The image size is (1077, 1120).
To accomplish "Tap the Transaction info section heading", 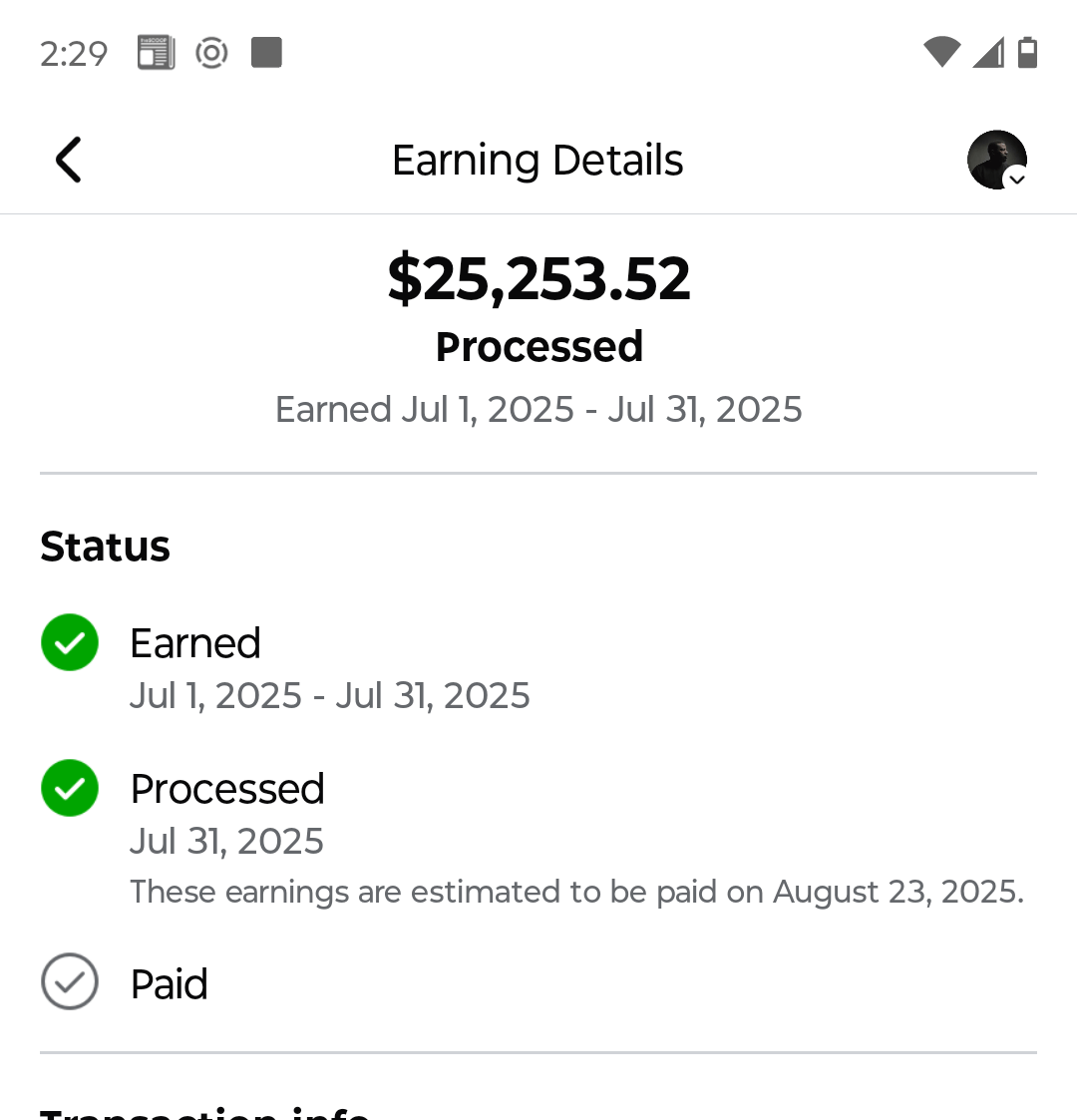I will 204,1112.
